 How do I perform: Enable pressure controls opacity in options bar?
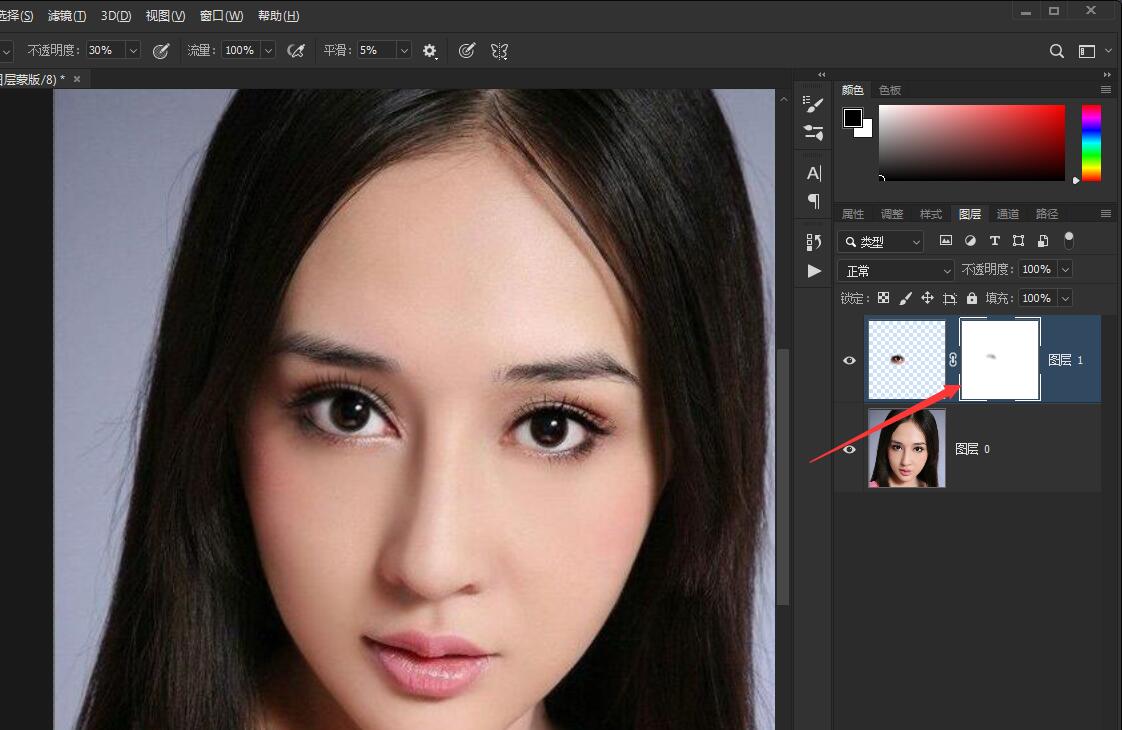(161, 50)
